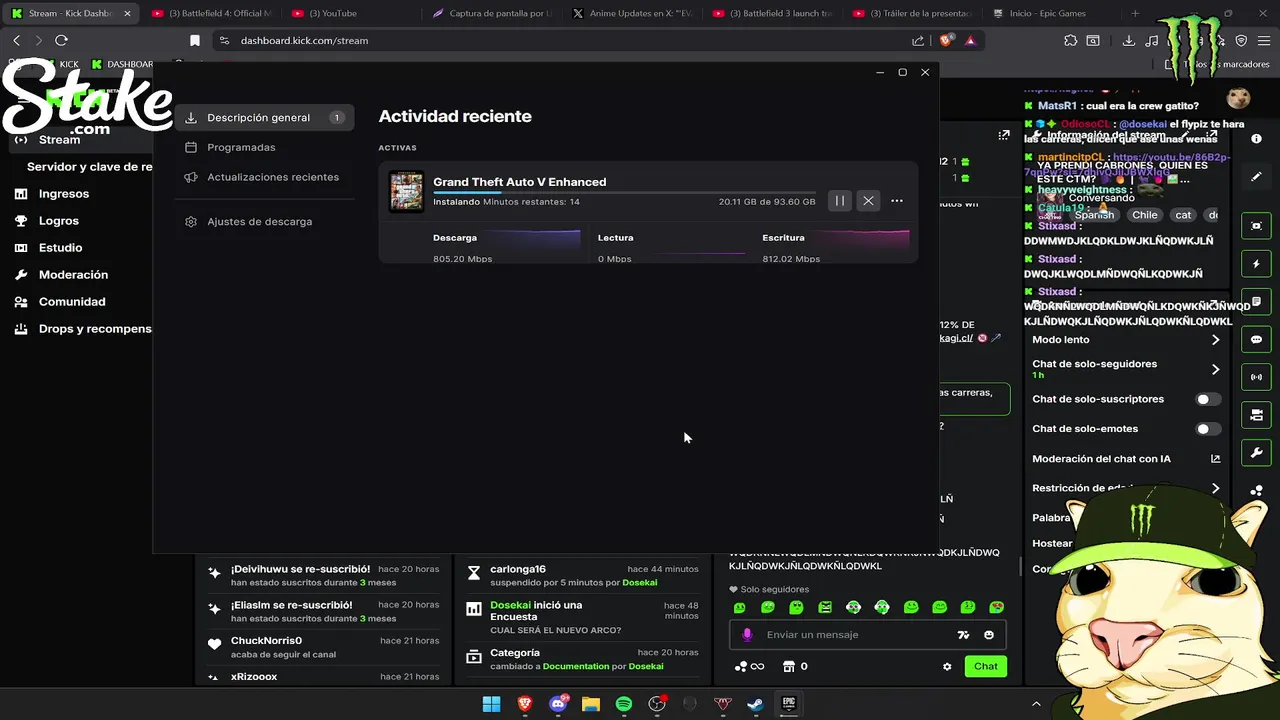Open the Programadas downloads section

[x=241, y=147]
